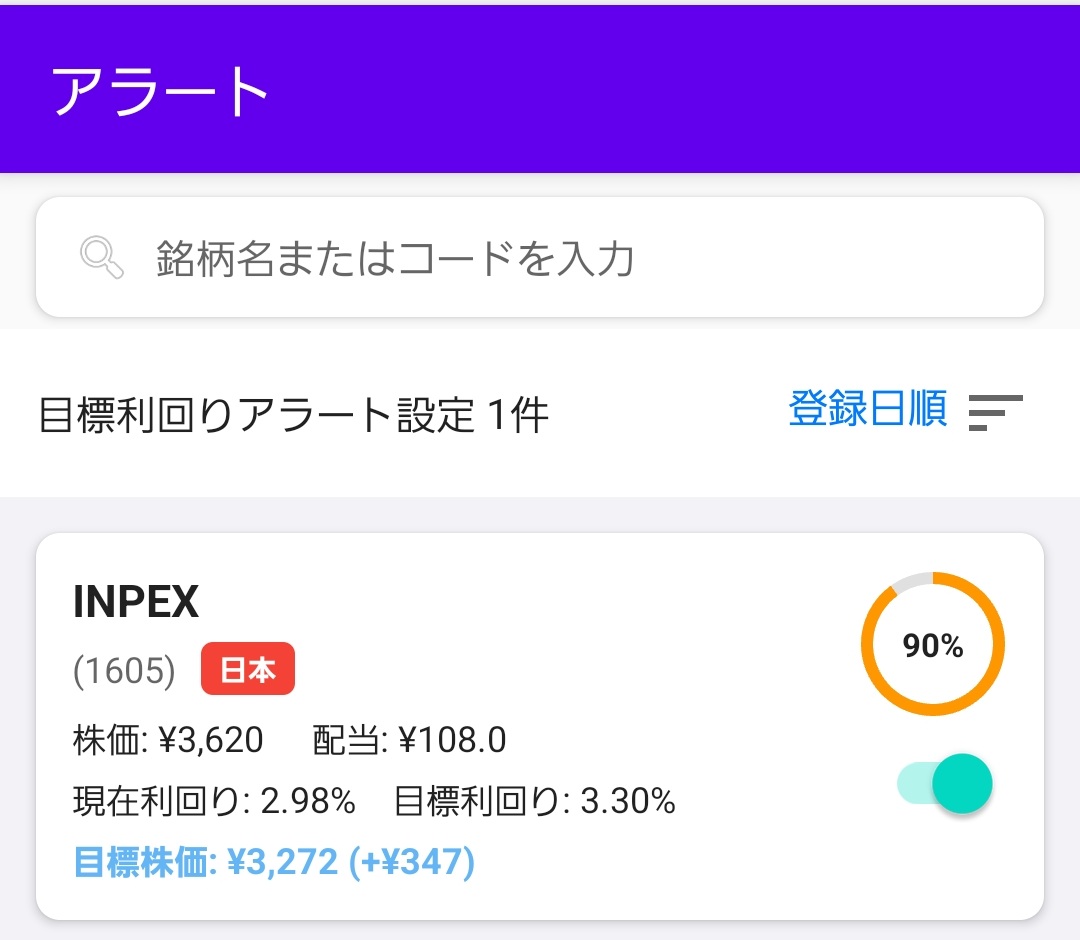
Task: Click the (+¥347) price difference
Action: pyautogui.click(x=411, y=862)
